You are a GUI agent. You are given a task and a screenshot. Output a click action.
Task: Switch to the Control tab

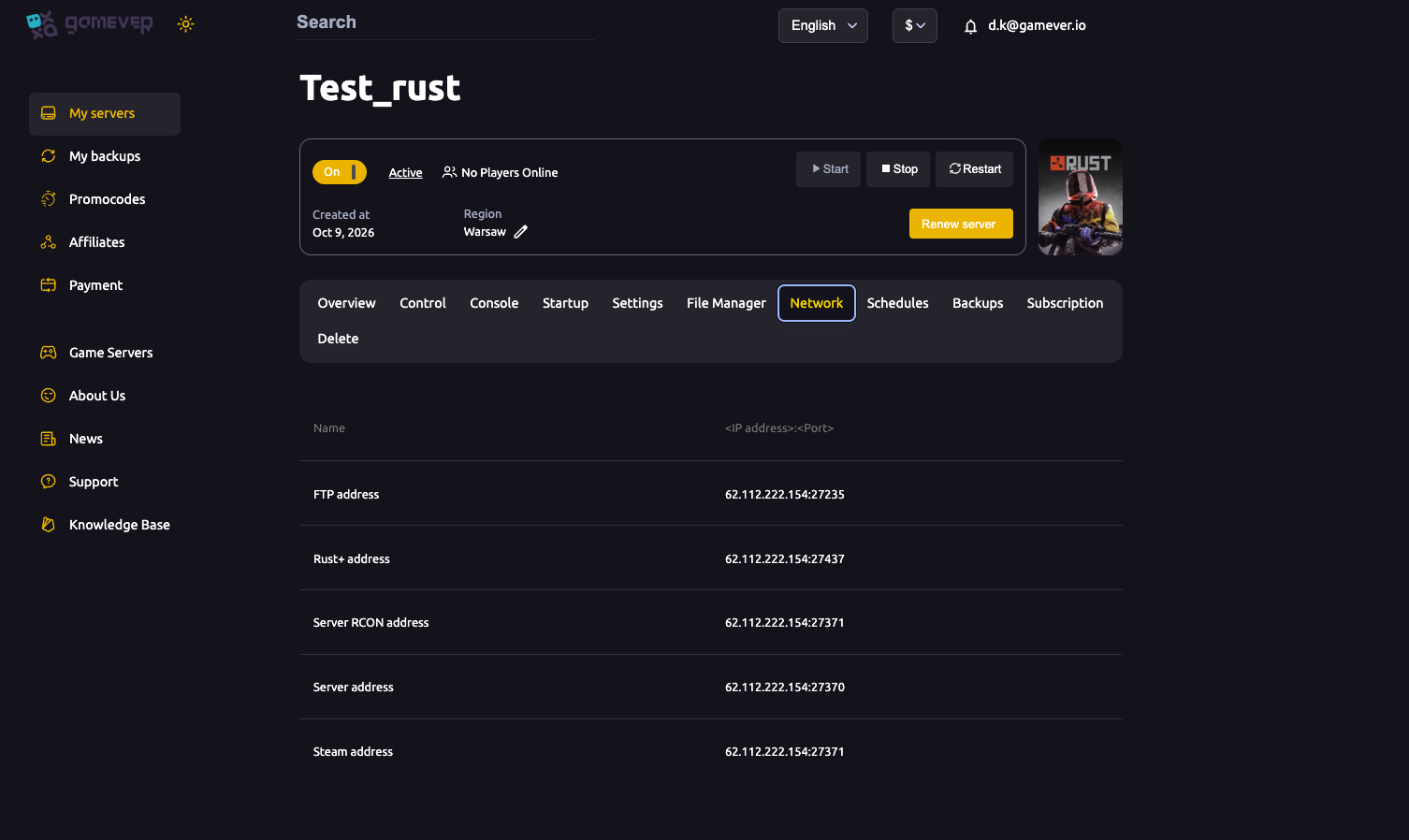423,303
